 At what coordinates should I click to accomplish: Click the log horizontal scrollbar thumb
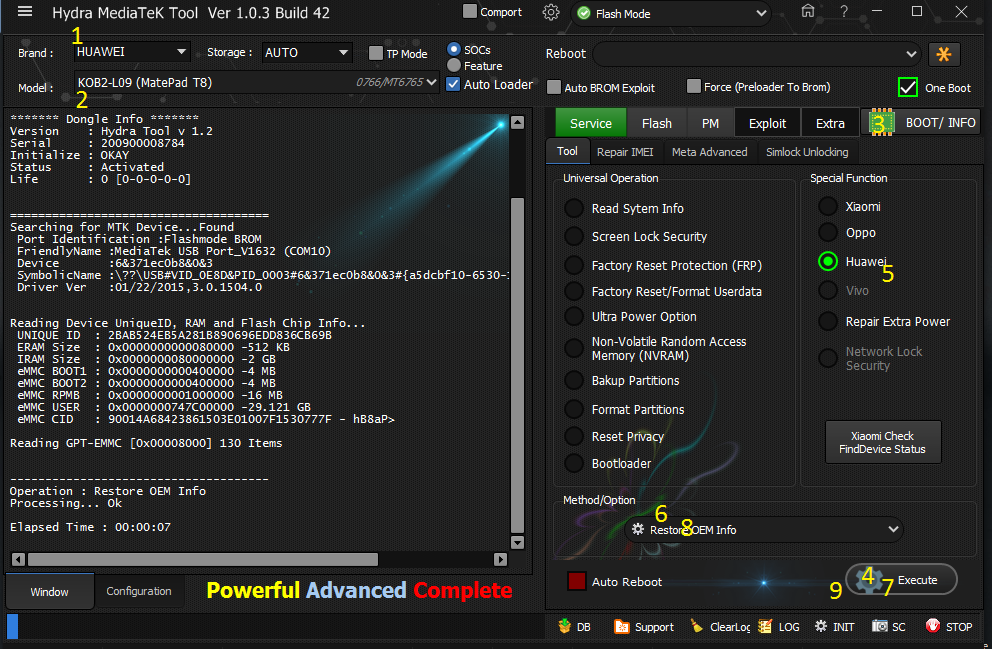click(202, 559)
